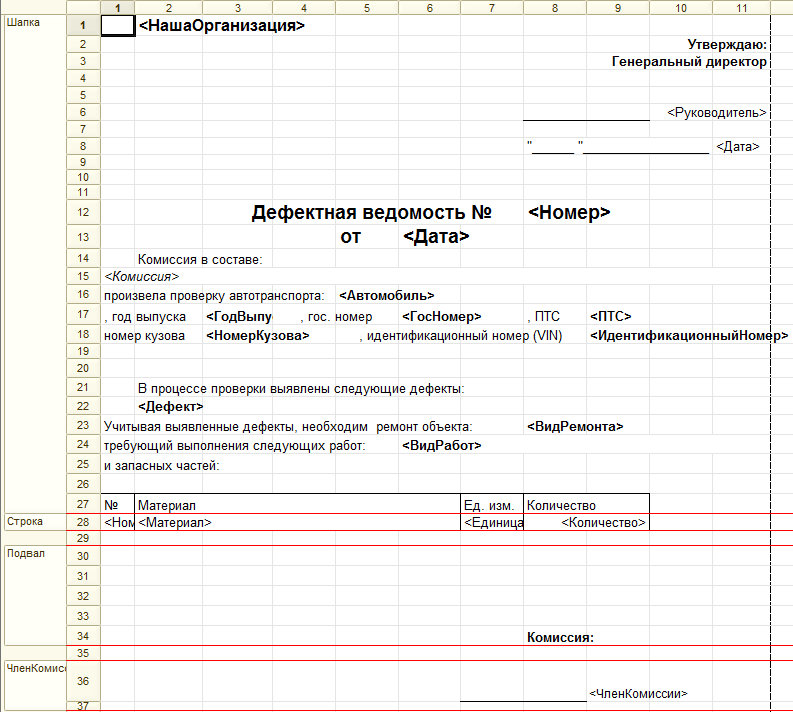
Task: Select column header 3
Action: coord(238,8)
